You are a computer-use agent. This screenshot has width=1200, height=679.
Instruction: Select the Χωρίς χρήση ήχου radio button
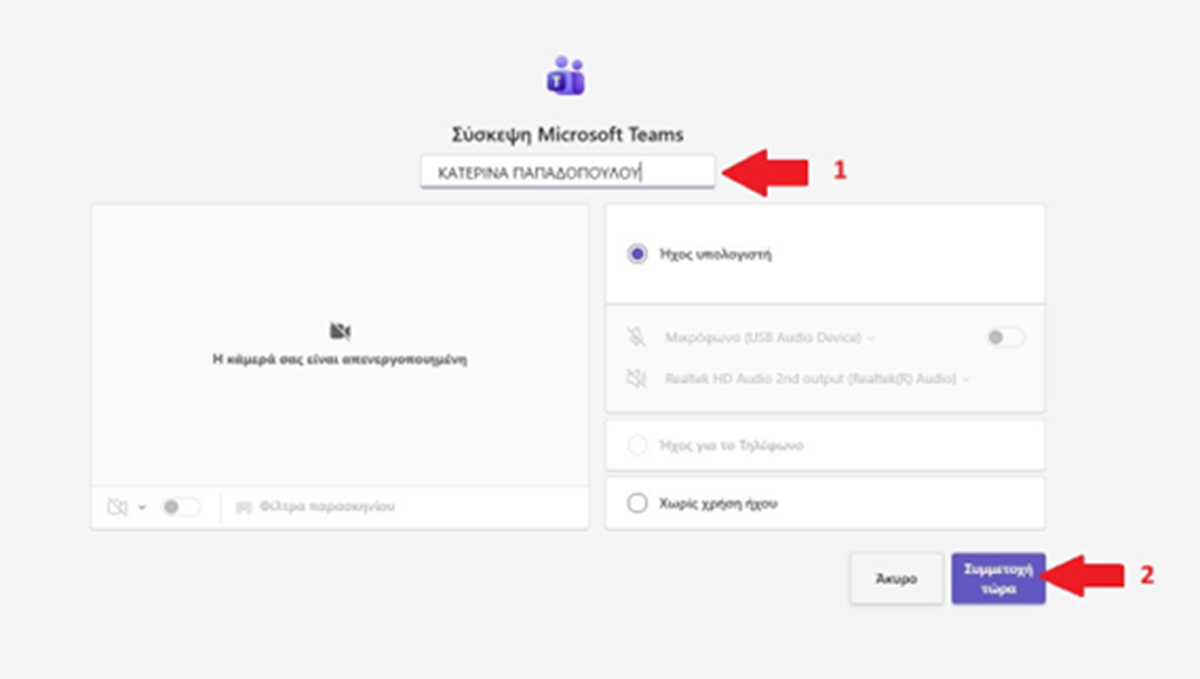click(x=637, y=503)
